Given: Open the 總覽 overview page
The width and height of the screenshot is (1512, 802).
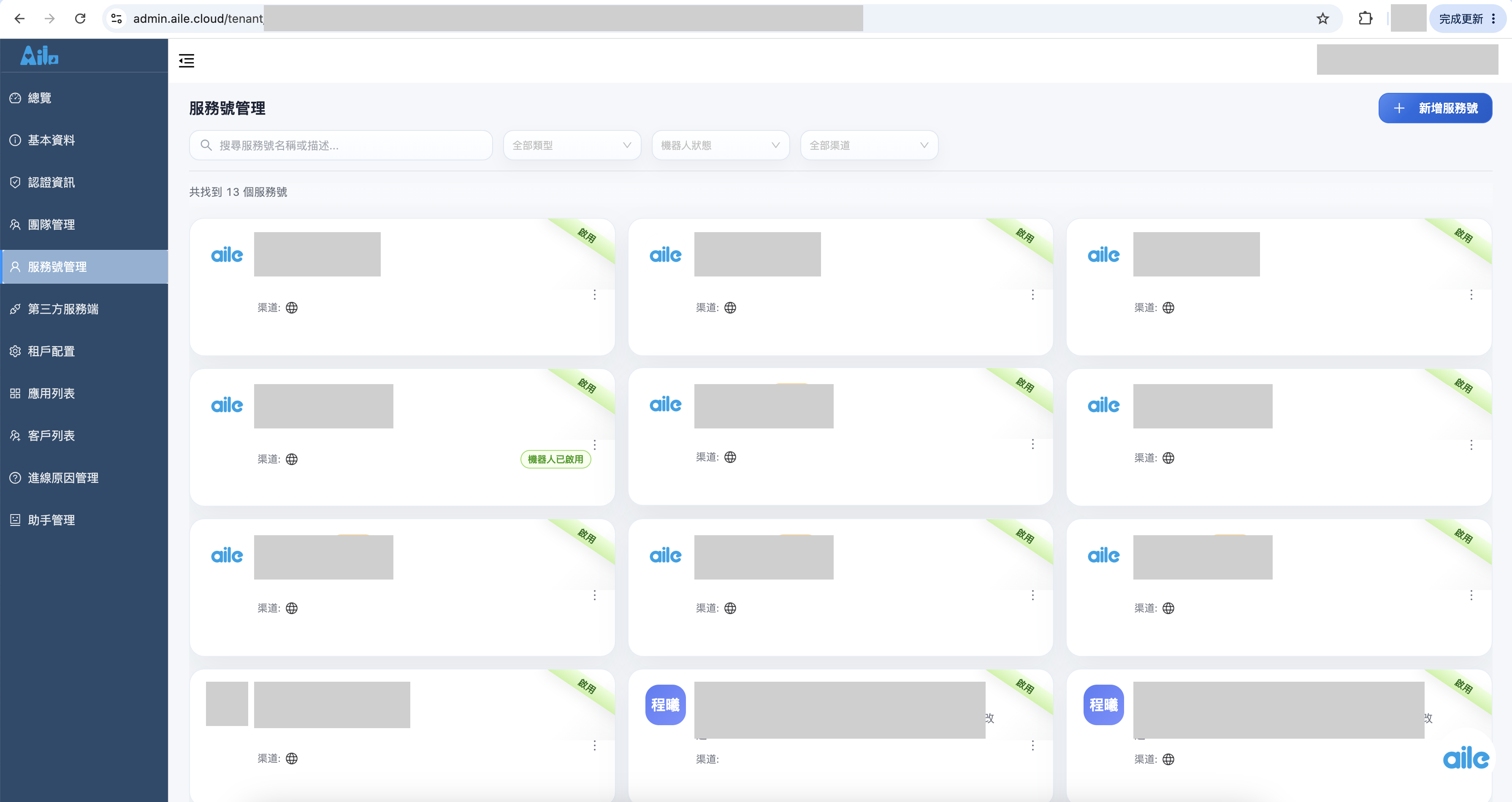Looking at the screenshot, I should pos(84,98).
